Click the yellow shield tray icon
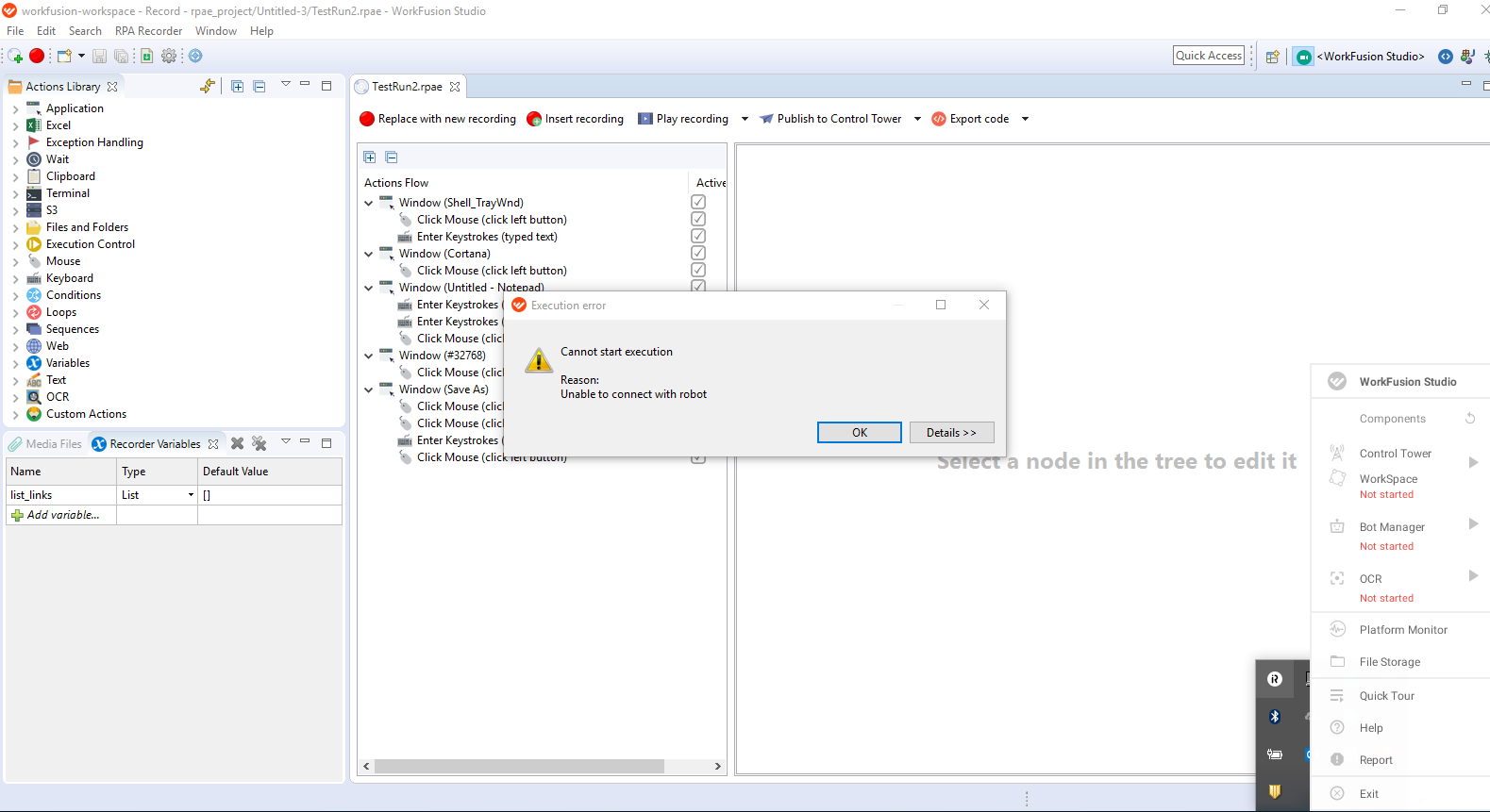Image resolution: width=1490 pixels, height=812 pixels. [x=1275, y=791]
